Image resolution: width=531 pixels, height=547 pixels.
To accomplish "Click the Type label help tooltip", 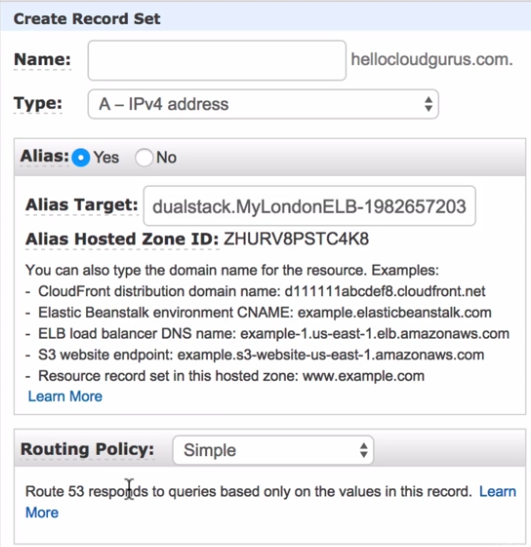I will (x=38, y=104).
